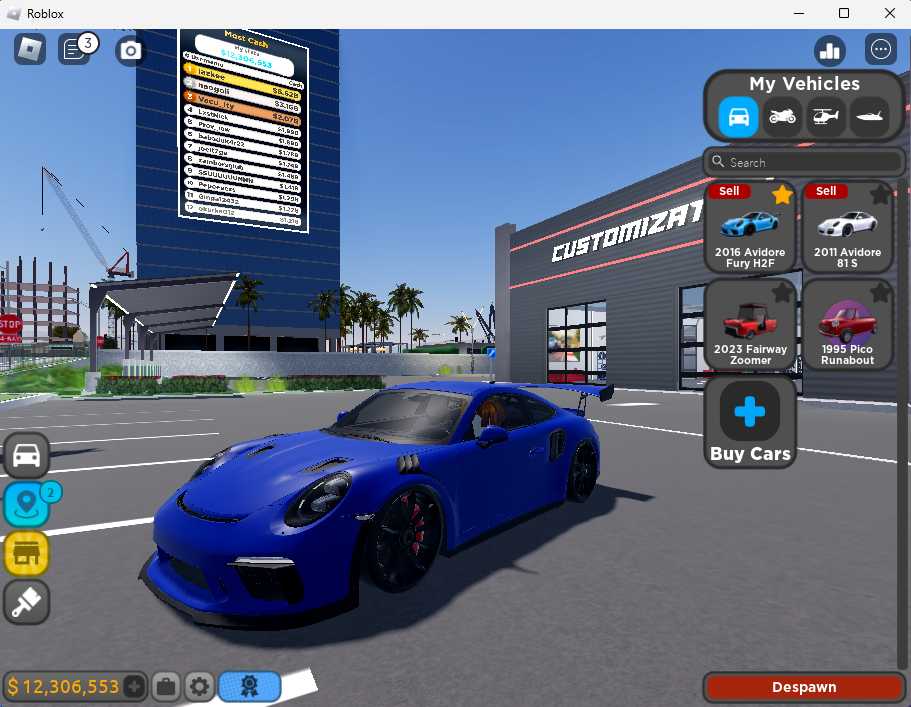Toggle favorite star on 2023 Fairway Zoomer
Viewport: 911px width, 707px height.
782,292
